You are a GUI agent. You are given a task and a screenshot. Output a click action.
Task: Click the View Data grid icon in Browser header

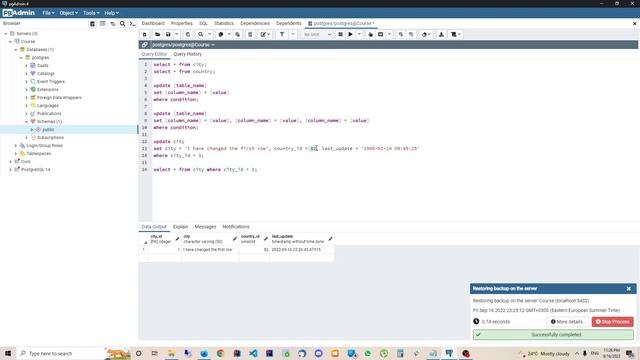(102, 24)
